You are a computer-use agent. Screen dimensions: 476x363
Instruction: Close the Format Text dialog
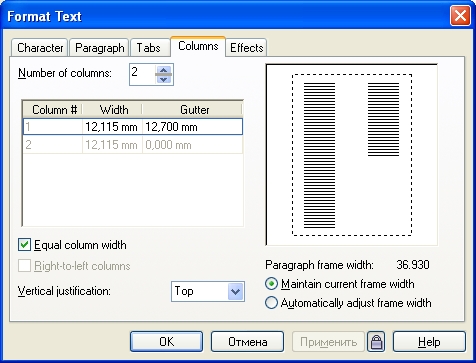click(460, 16)
